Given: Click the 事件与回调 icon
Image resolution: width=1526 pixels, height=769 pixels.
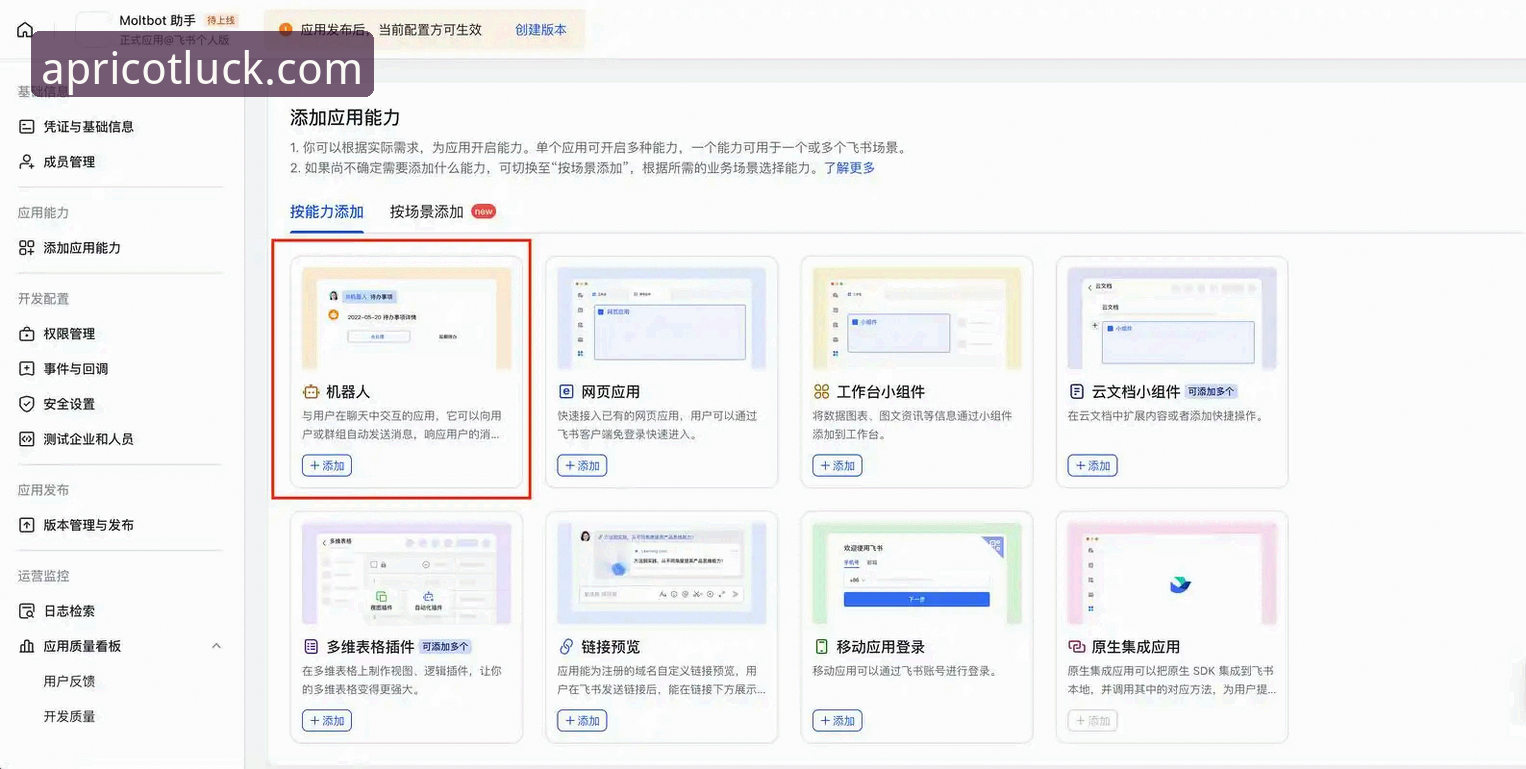Looking at the screenshot, I should click(x=27, y=369).
